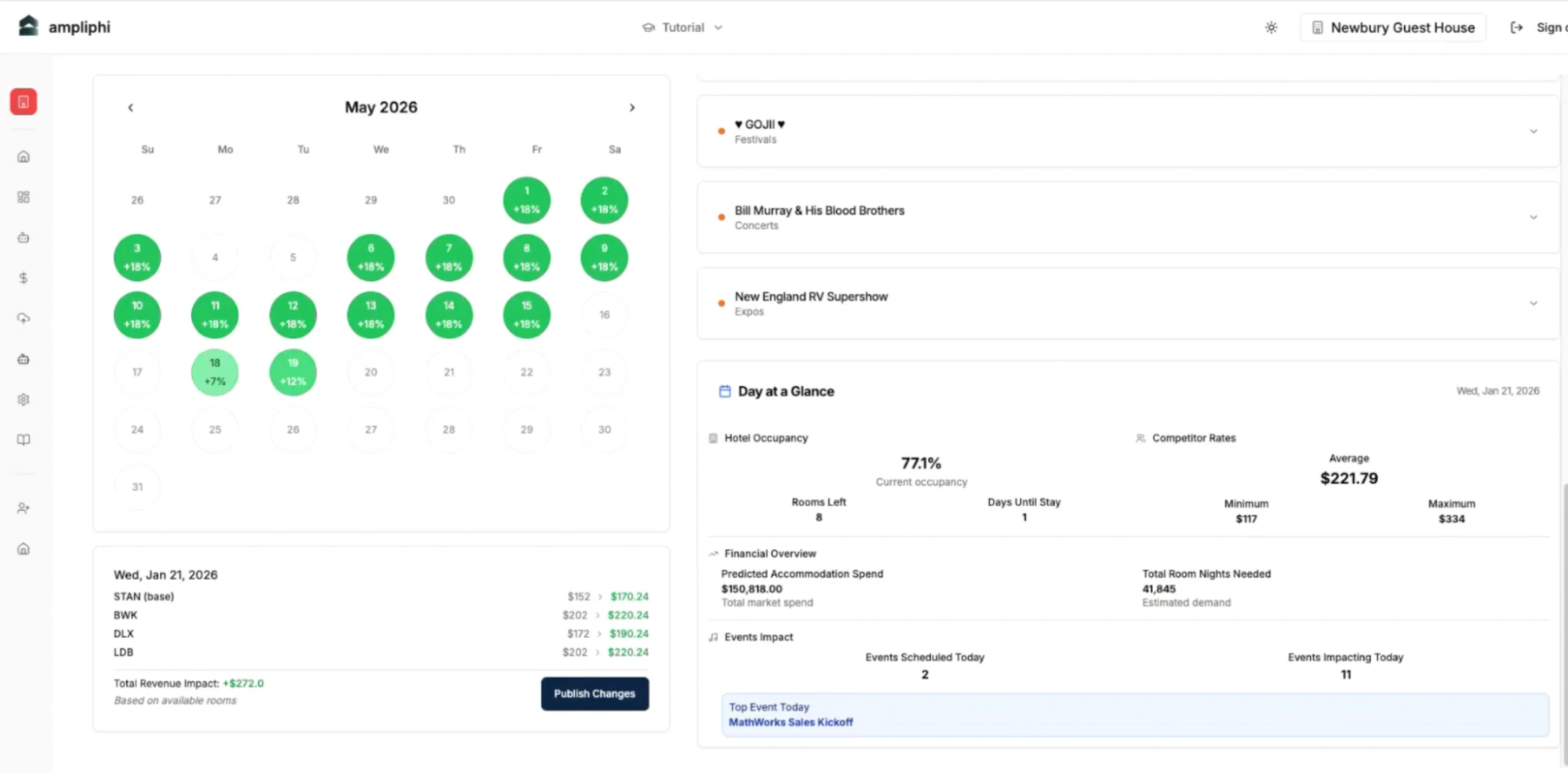Toggle light mode with the sun icon
This screenshot has width=1568, height=773.
[1271, 27]
